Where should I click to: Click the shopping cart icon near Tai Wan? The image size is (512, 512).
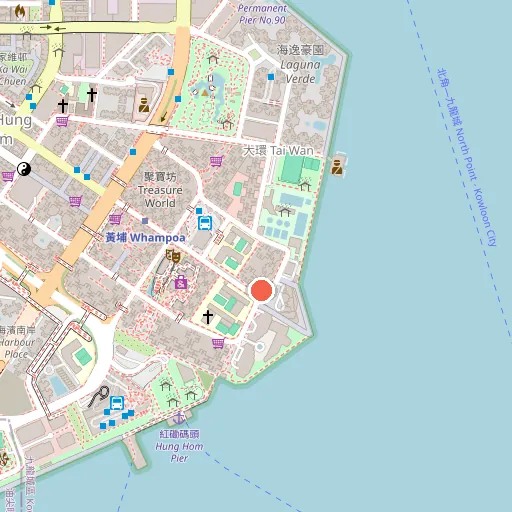point(216,162)
